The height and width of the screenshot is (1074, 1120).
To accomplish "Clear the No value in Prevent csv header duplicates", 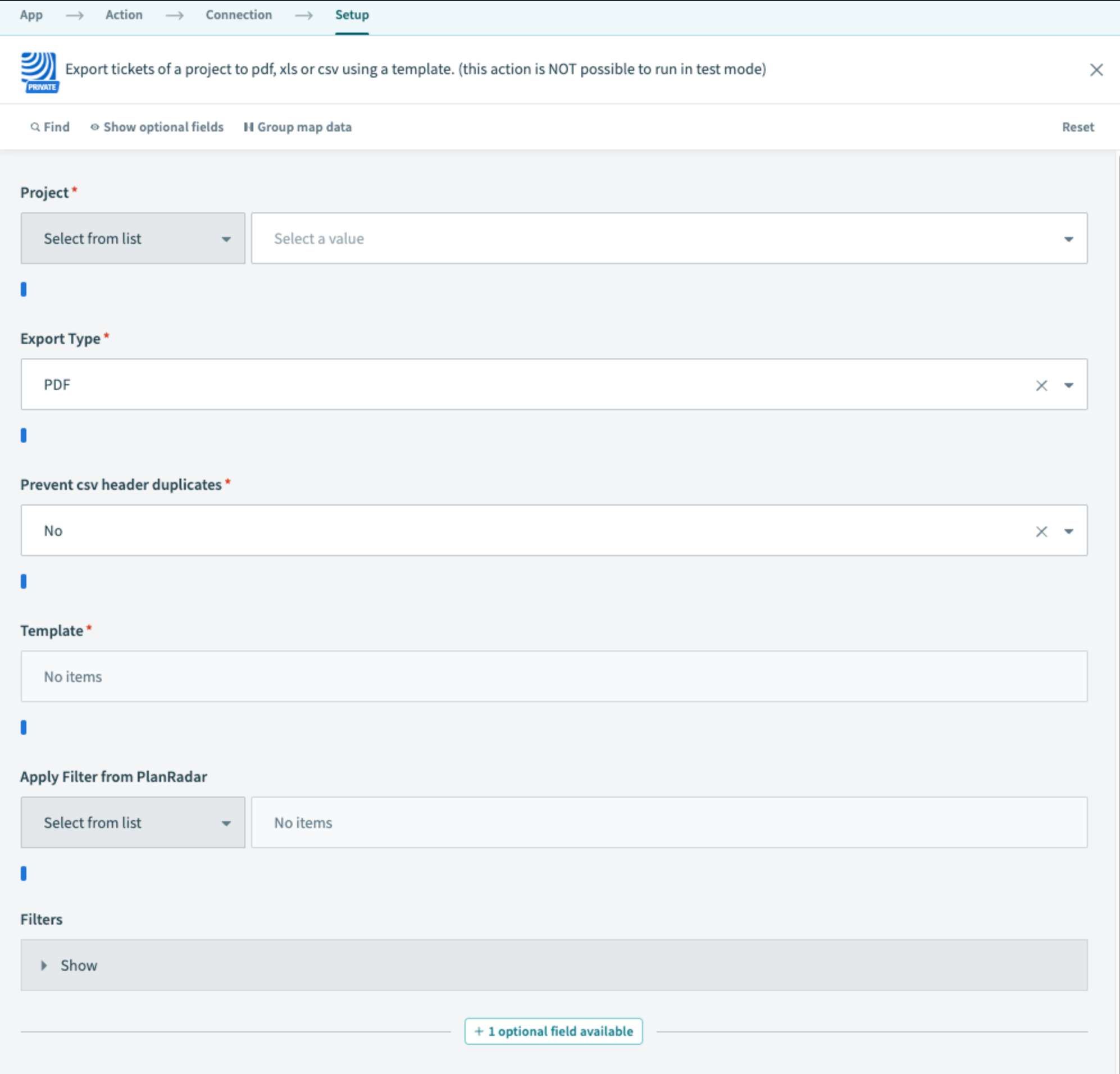I will [1041, 531].
